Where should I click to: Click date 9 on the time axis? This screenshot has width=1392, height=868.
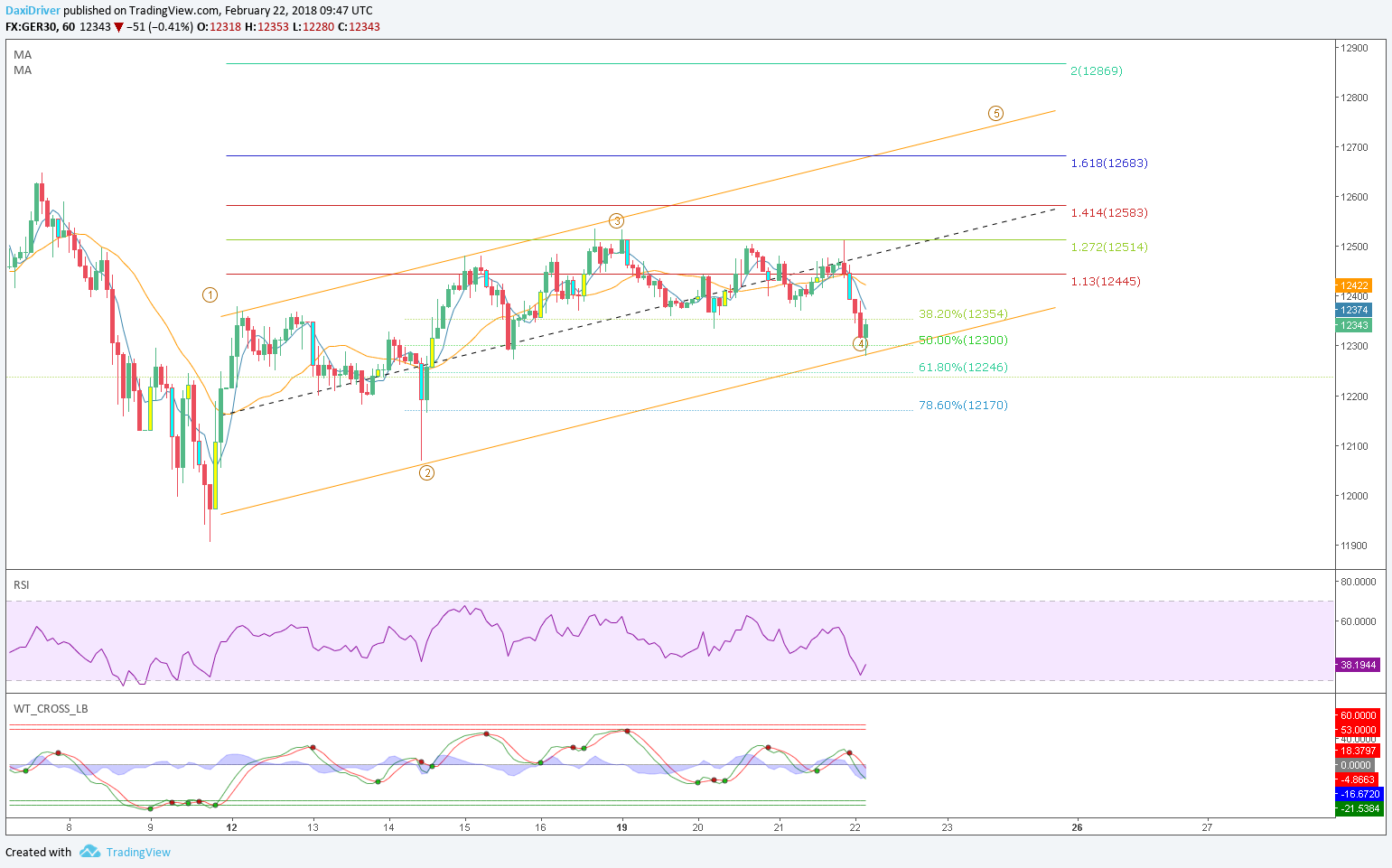[x=150, y=826]
